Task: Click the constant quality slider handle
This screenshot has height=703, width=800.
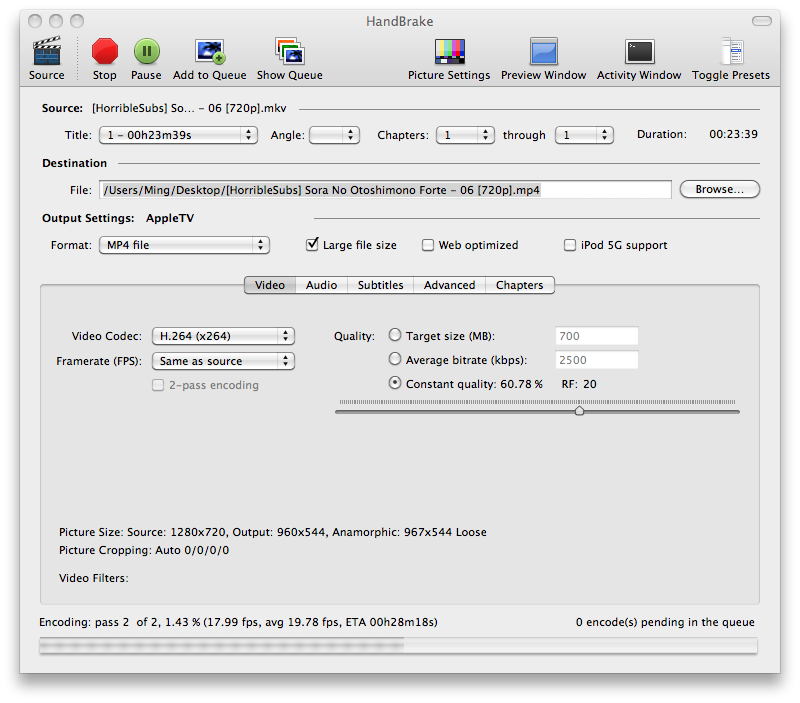Action: click(579, 411)
